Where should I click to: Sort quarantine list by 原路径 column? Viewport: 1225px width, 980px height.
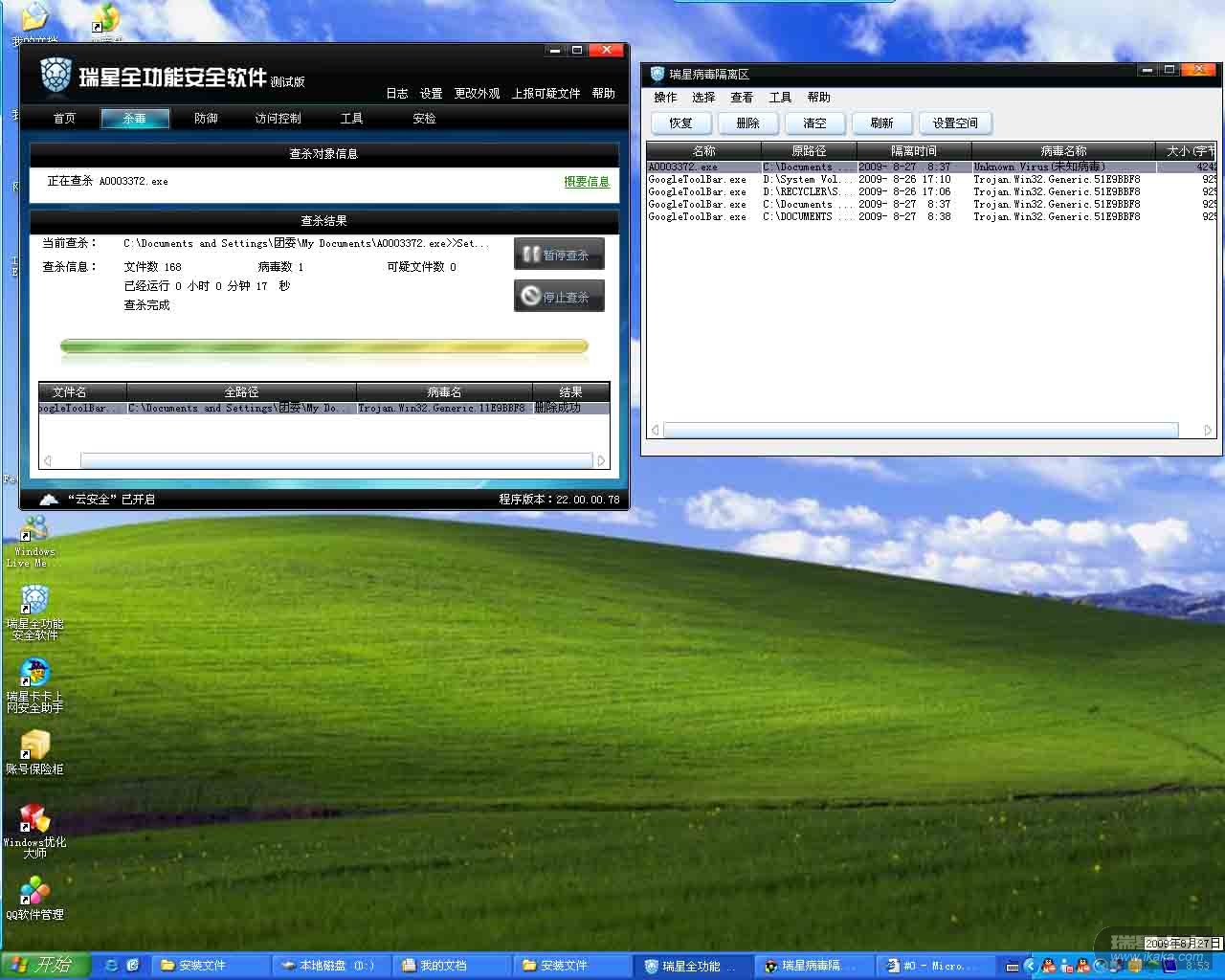[x=809, y=151]
